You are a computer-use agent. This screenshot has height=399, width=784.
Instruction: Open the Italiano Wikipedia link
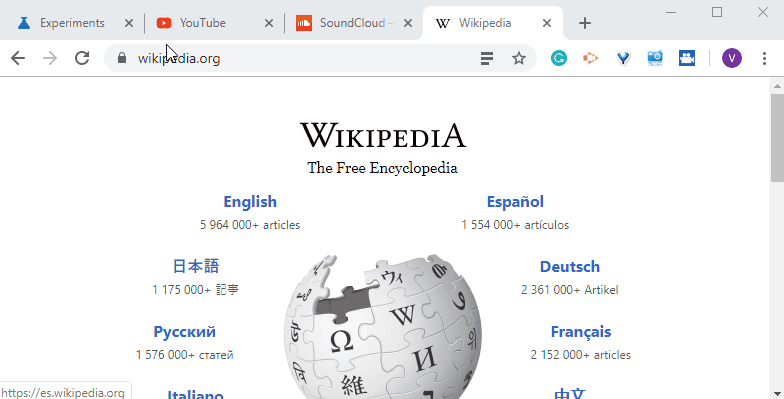196,394
